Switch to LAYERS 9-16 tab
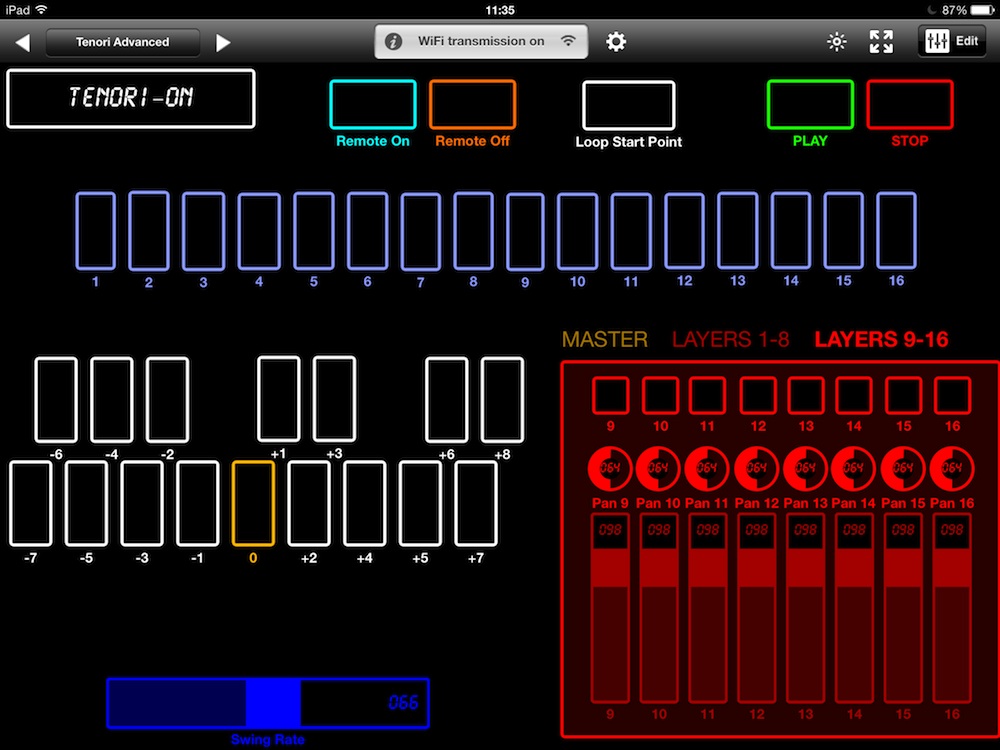1000x750 pixels. [x=881, y=339]
